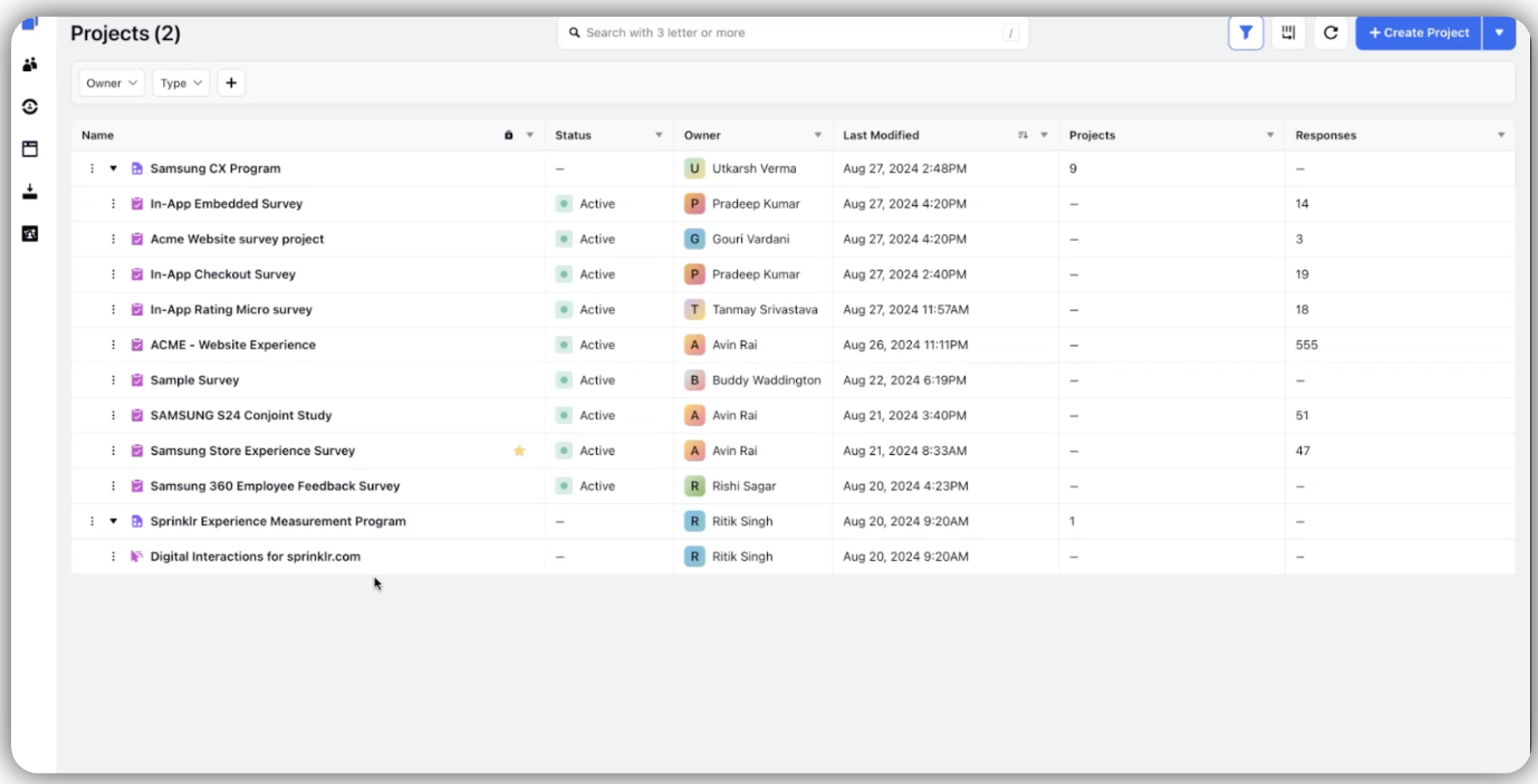Open the Owner column menu arrow
The image size is (1538, 784).
pos(818,135)
